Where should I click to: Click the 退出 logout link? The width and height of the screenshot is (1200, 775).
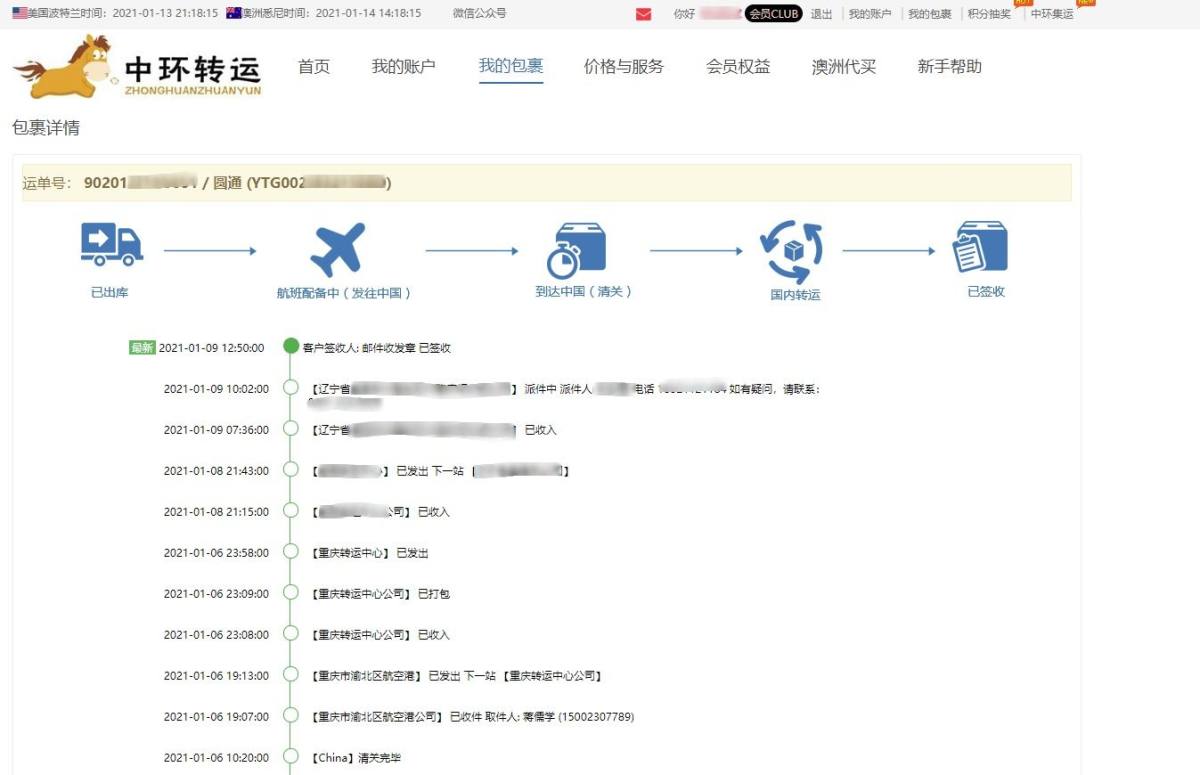coord(821,14)
